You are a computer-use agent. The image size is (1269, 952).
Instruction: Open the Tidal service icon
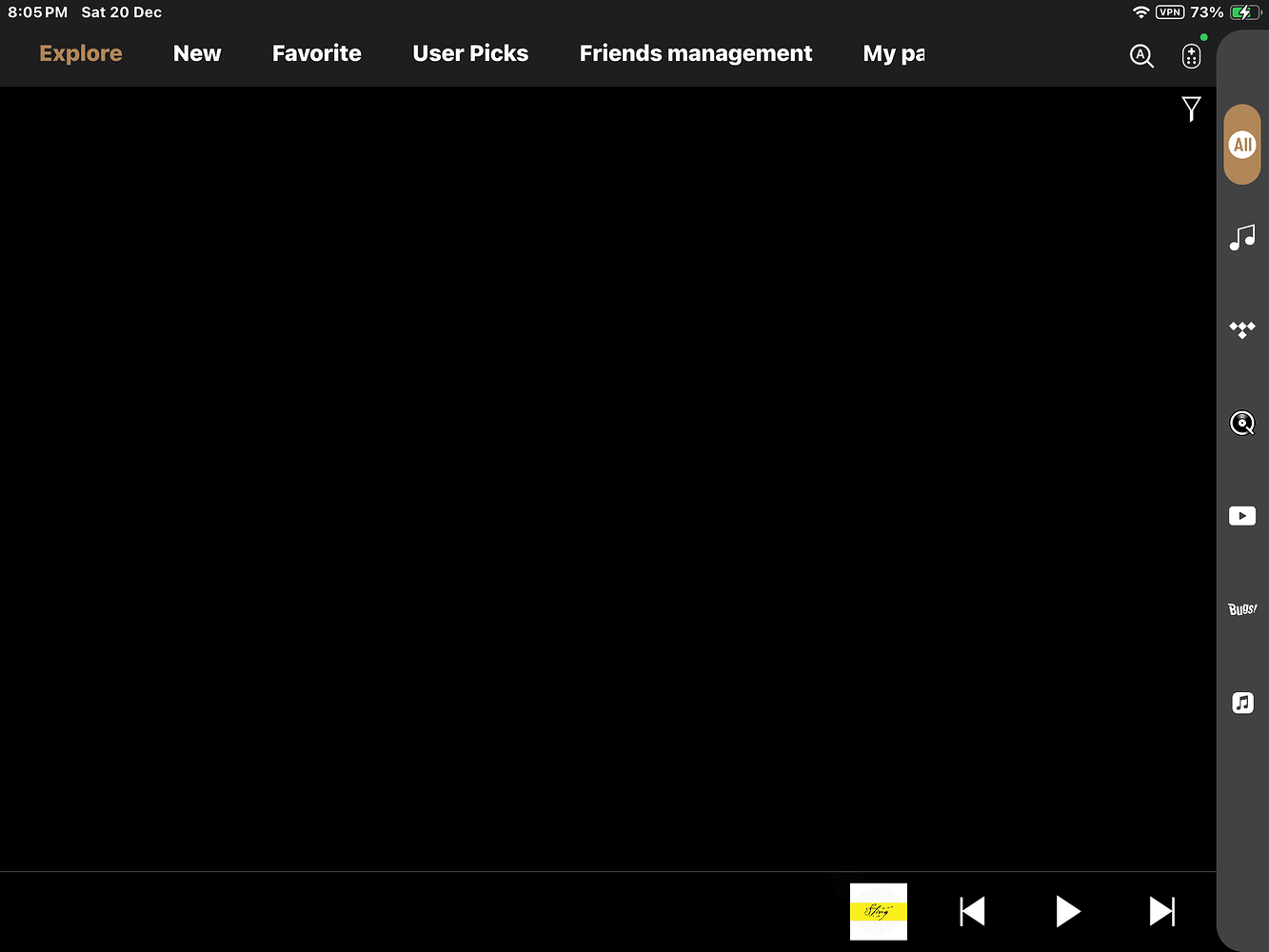1242,330
